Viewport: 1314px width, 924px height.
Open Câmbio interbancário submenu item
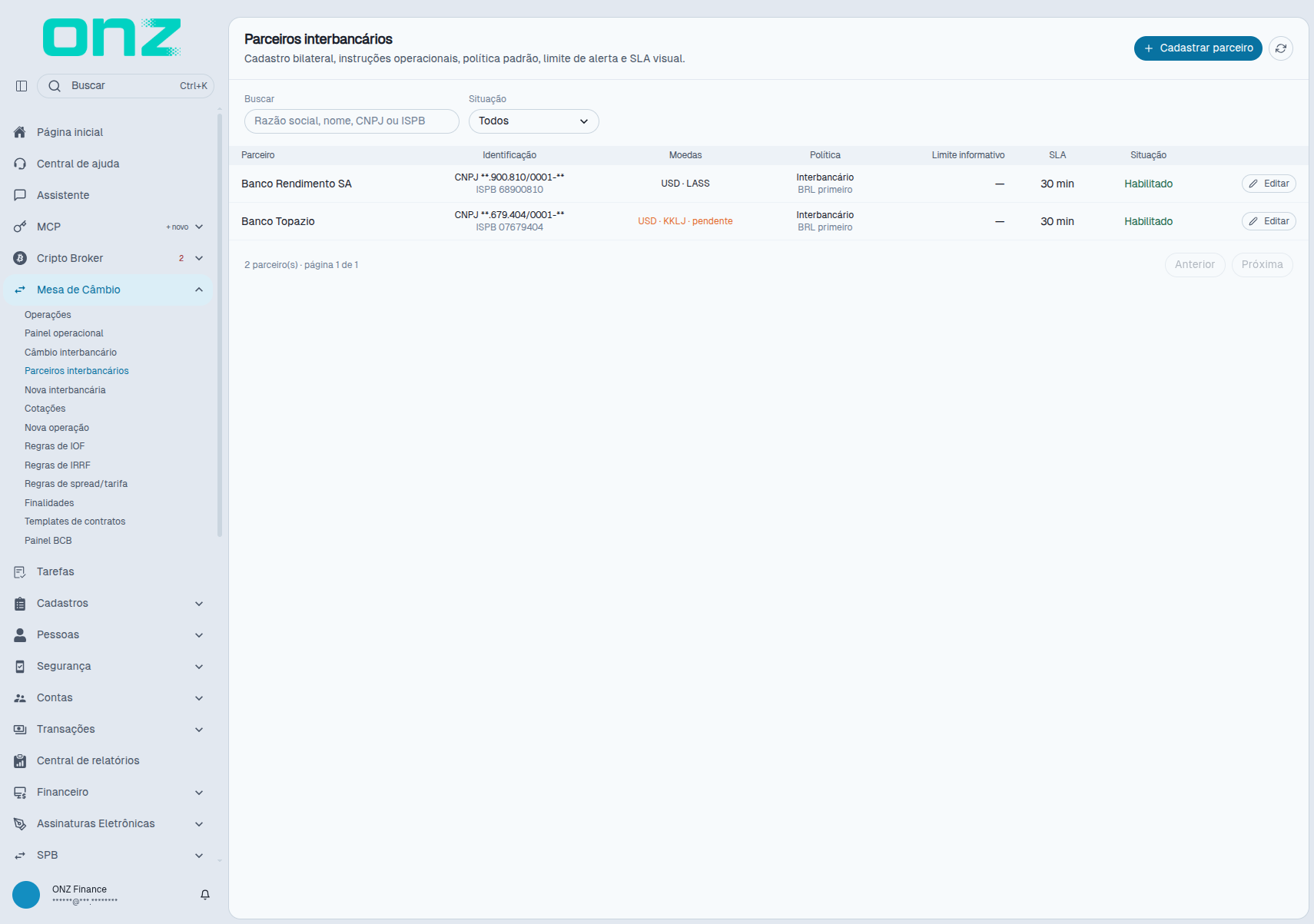71,353
